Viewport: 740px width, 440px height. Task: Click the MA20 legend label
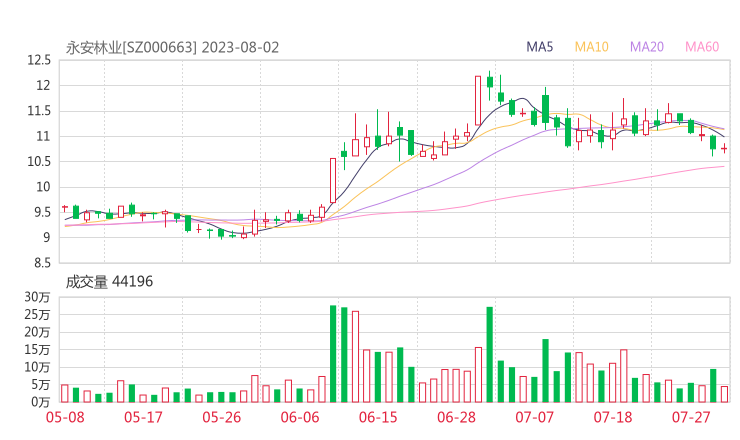tap(647, 47)
